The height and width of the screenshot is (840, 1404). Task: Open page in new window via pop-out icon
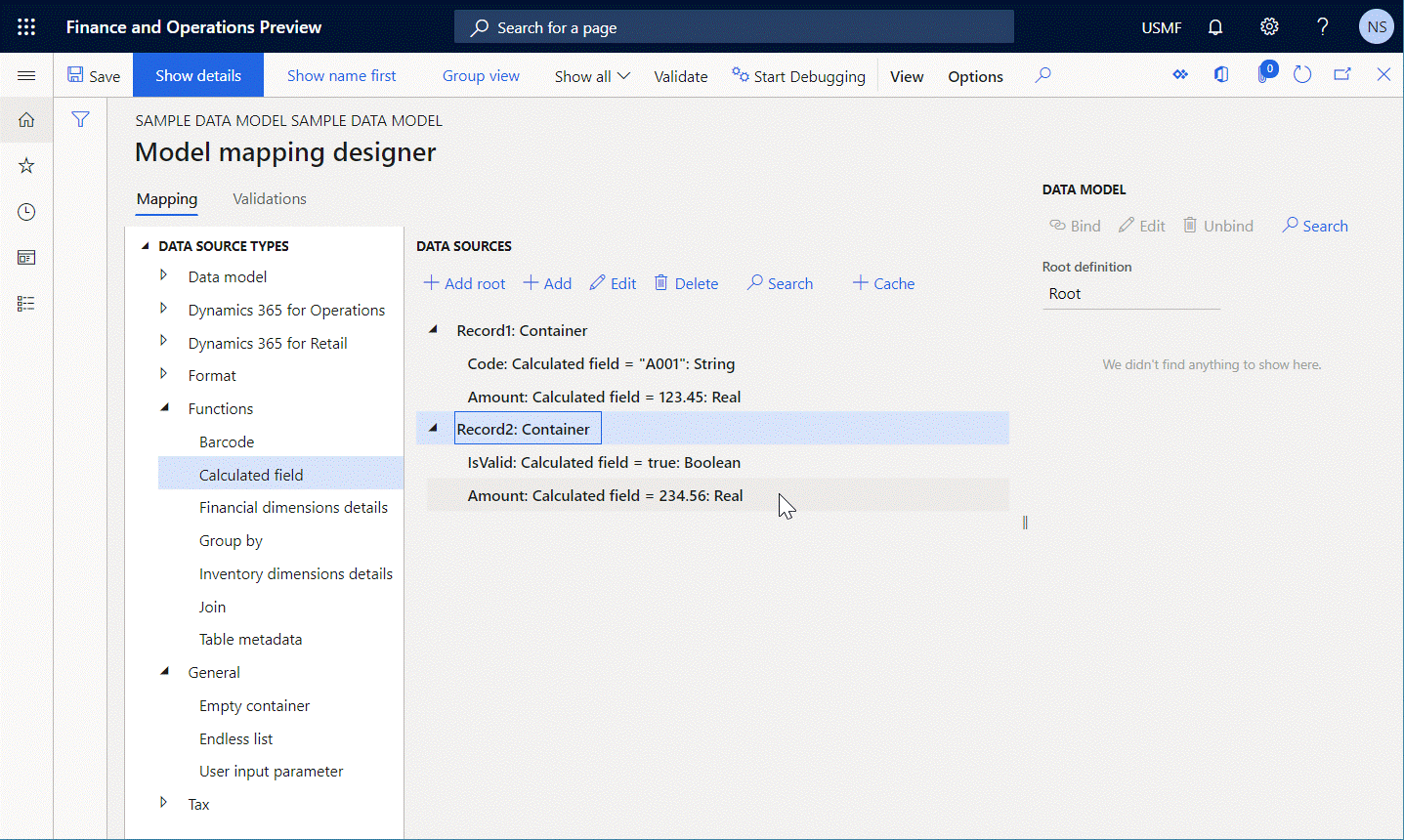[1341, 73]
